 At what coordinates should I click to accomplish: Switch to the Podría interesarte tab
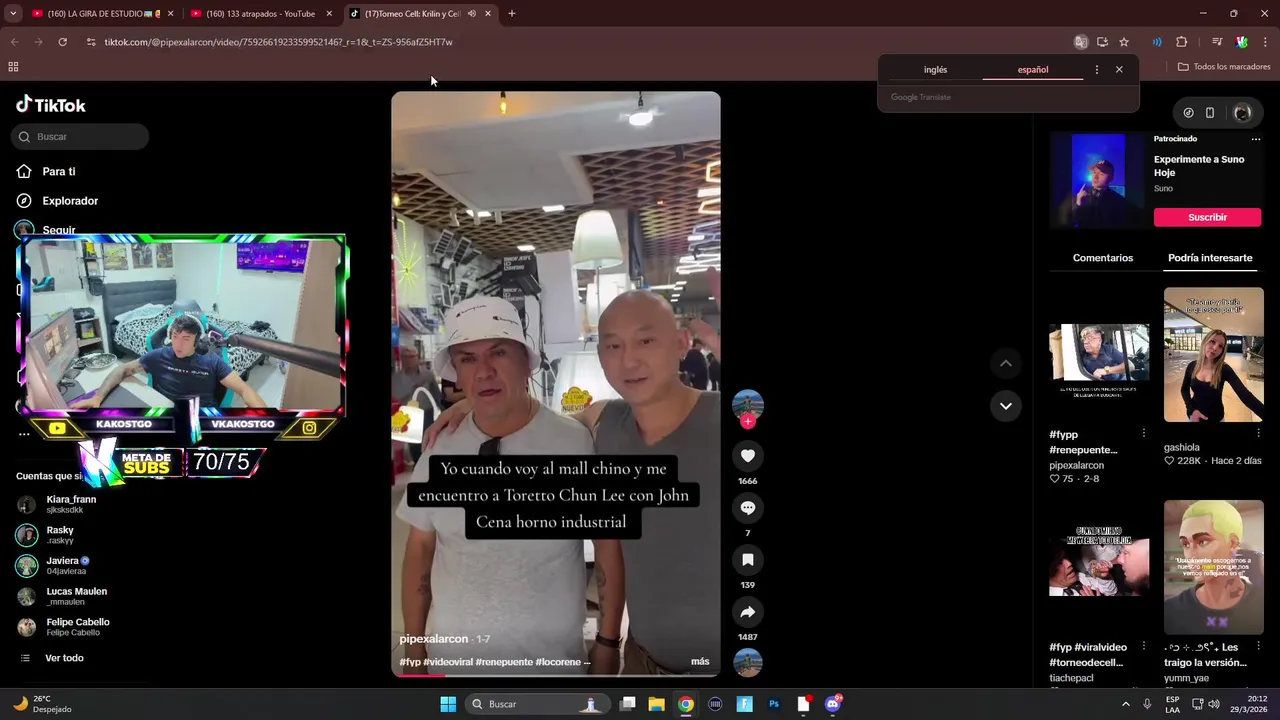click(1210, 258)
